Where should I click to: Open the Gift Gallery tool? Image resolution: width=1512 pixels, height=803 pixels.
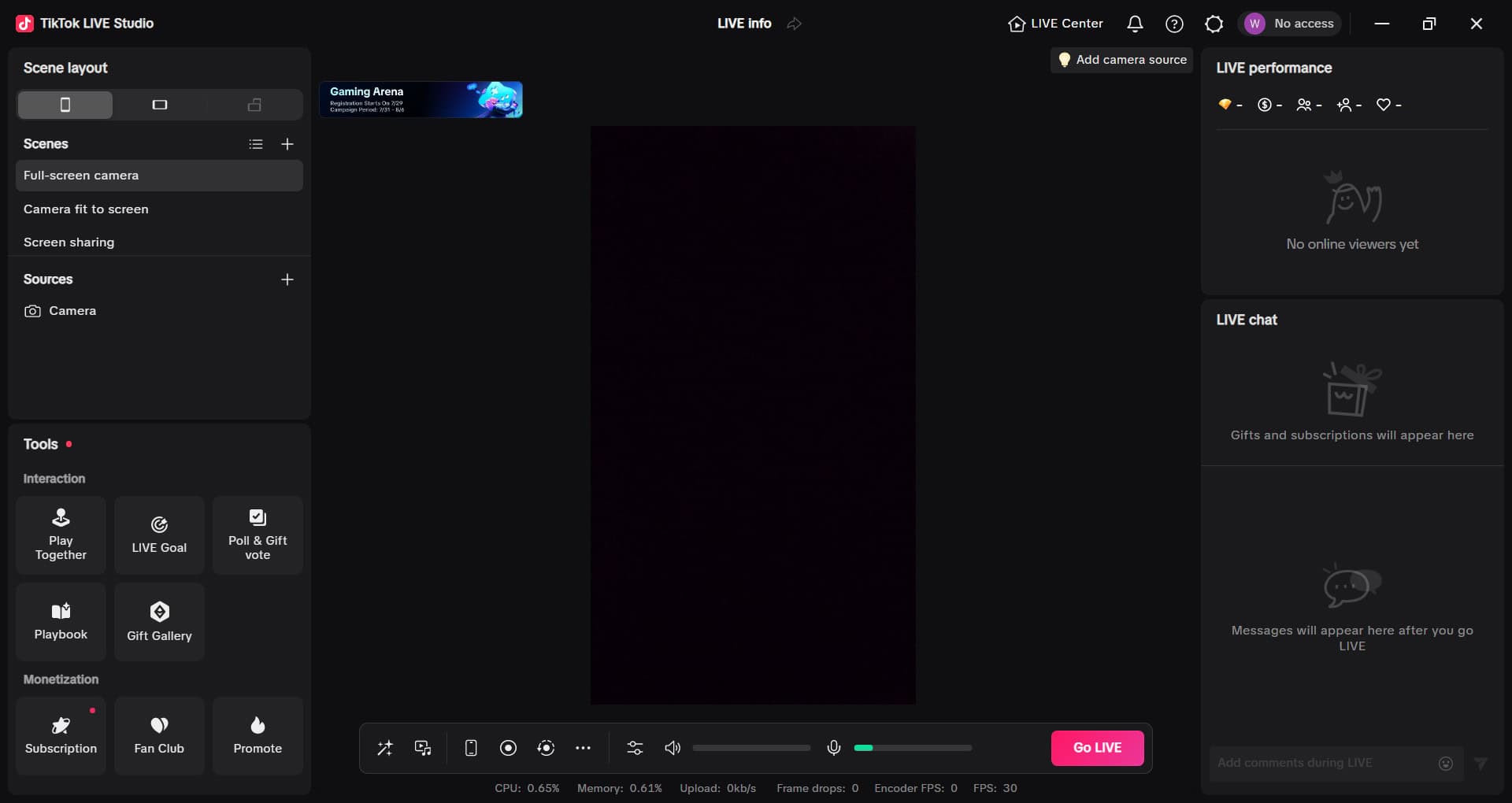pos(159,622)
